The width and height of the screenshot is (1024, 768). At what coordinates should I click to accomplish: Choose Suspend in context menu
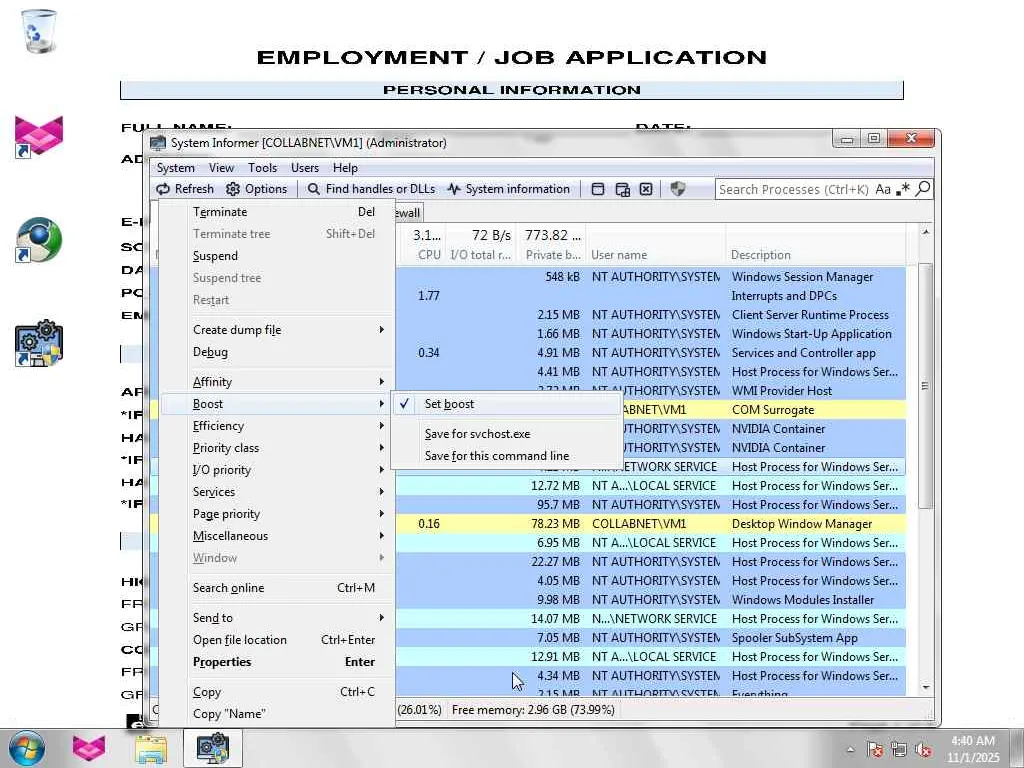(278, 256)
